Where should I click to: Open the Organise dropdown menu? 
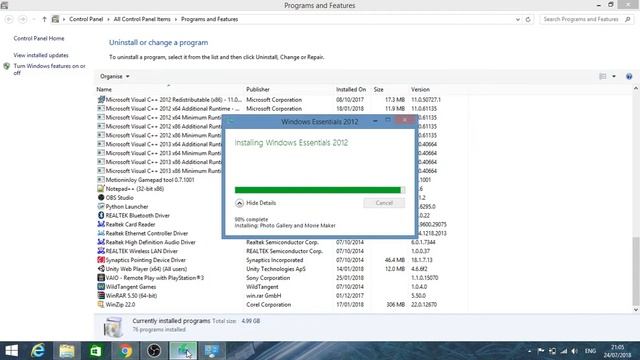coord(114,76)
